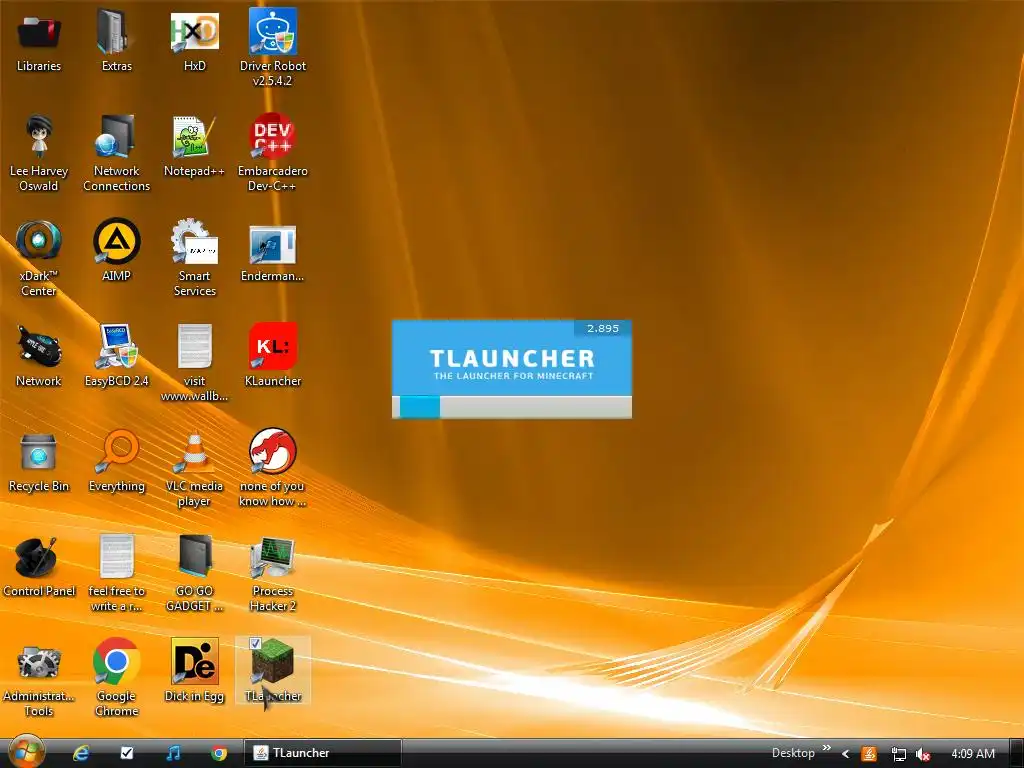The image size is (1024, 768).
Task: Click the TLauncher loading progress bar
Action: point(512,407)
